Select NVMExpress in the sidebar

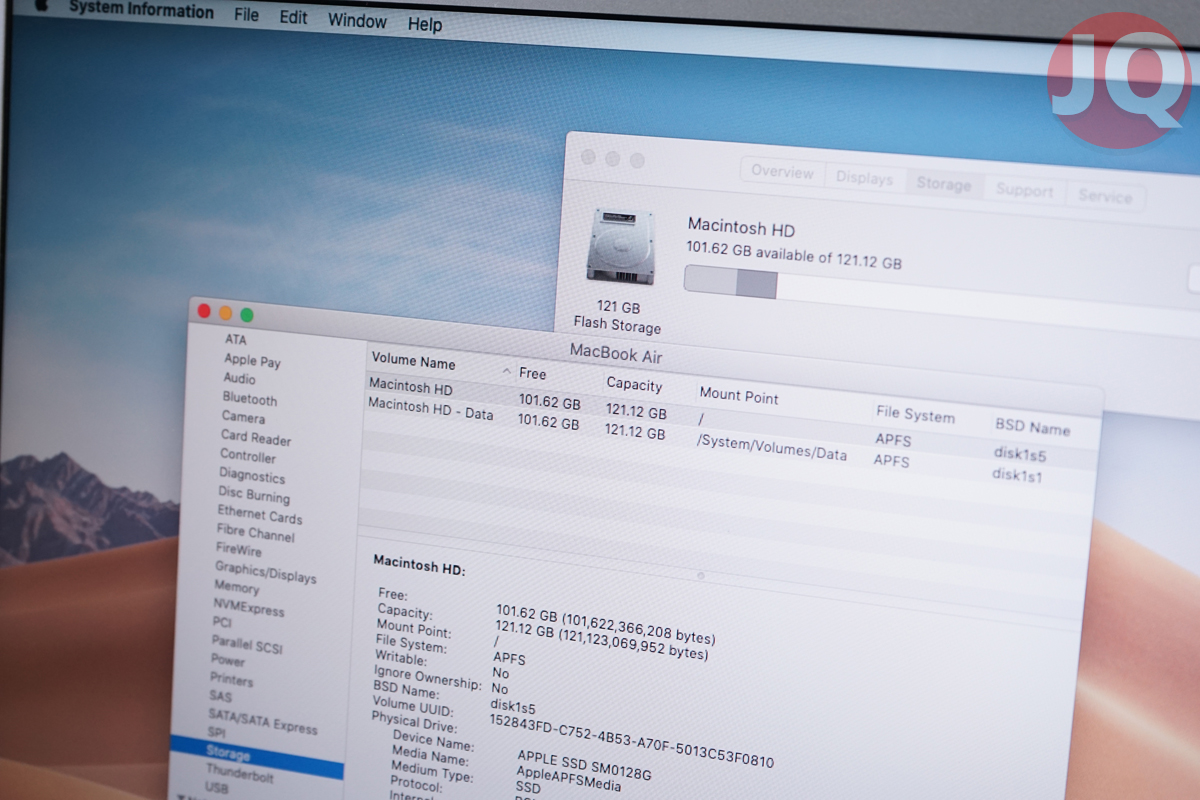[248, 608]
